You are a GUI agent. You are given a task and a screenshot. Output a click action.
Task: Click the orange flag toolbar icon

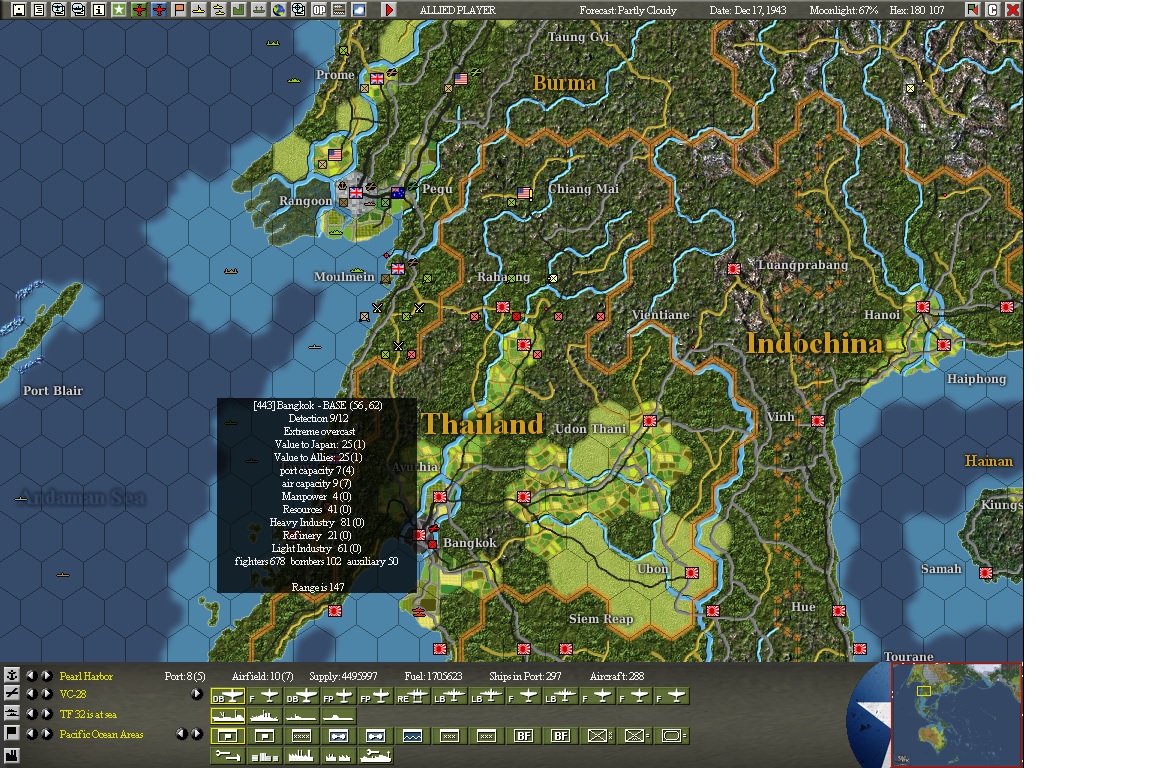coord(179,10)
